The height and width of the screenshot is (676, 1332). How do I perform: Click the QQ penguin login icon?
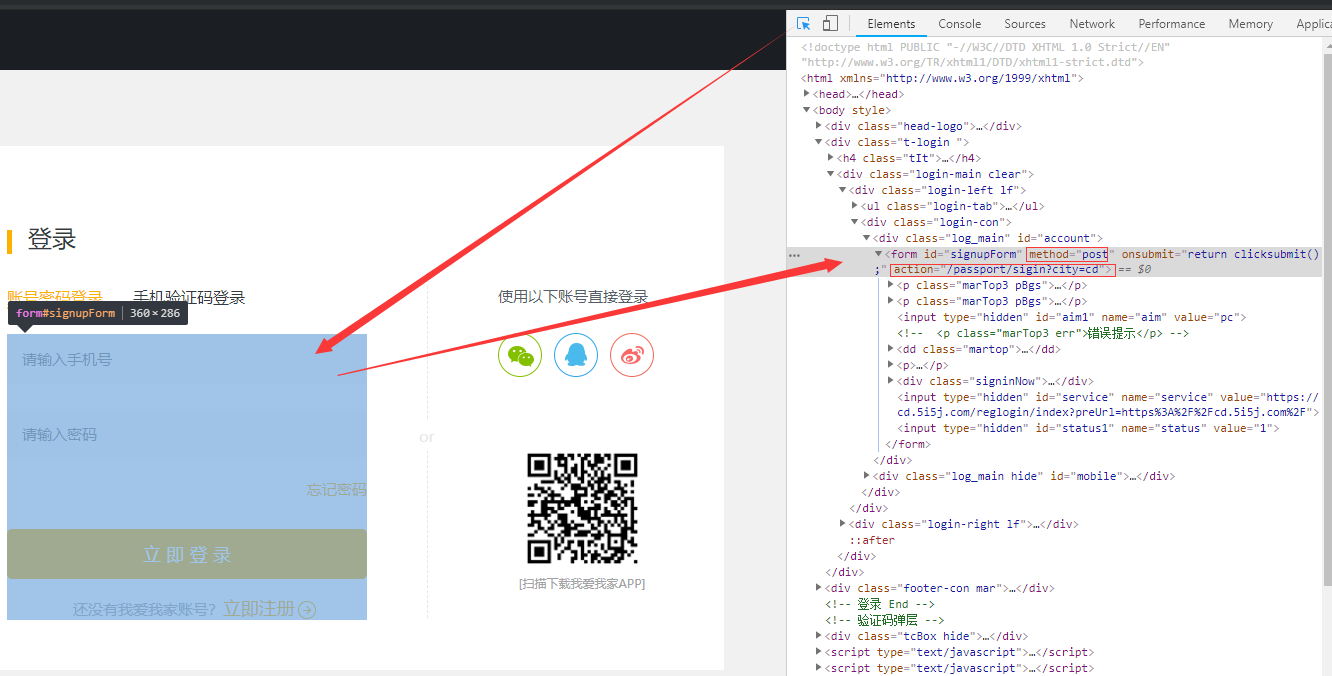576,355
